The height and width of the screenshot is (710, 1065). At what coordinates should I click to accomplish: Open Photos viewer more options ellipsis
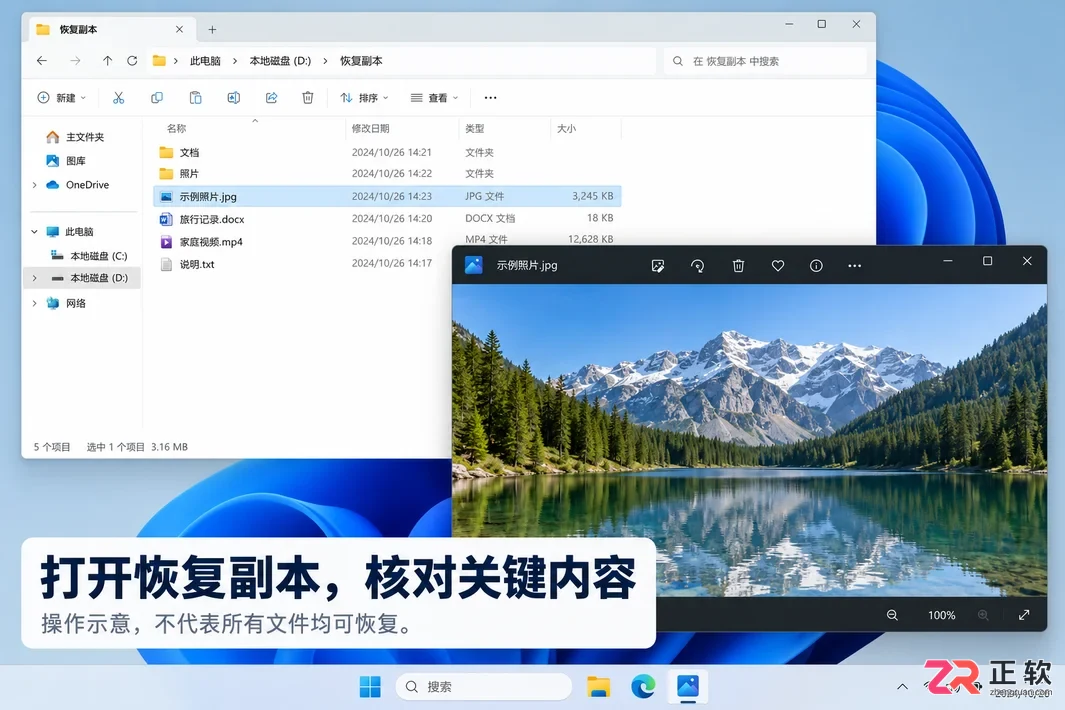854,266
